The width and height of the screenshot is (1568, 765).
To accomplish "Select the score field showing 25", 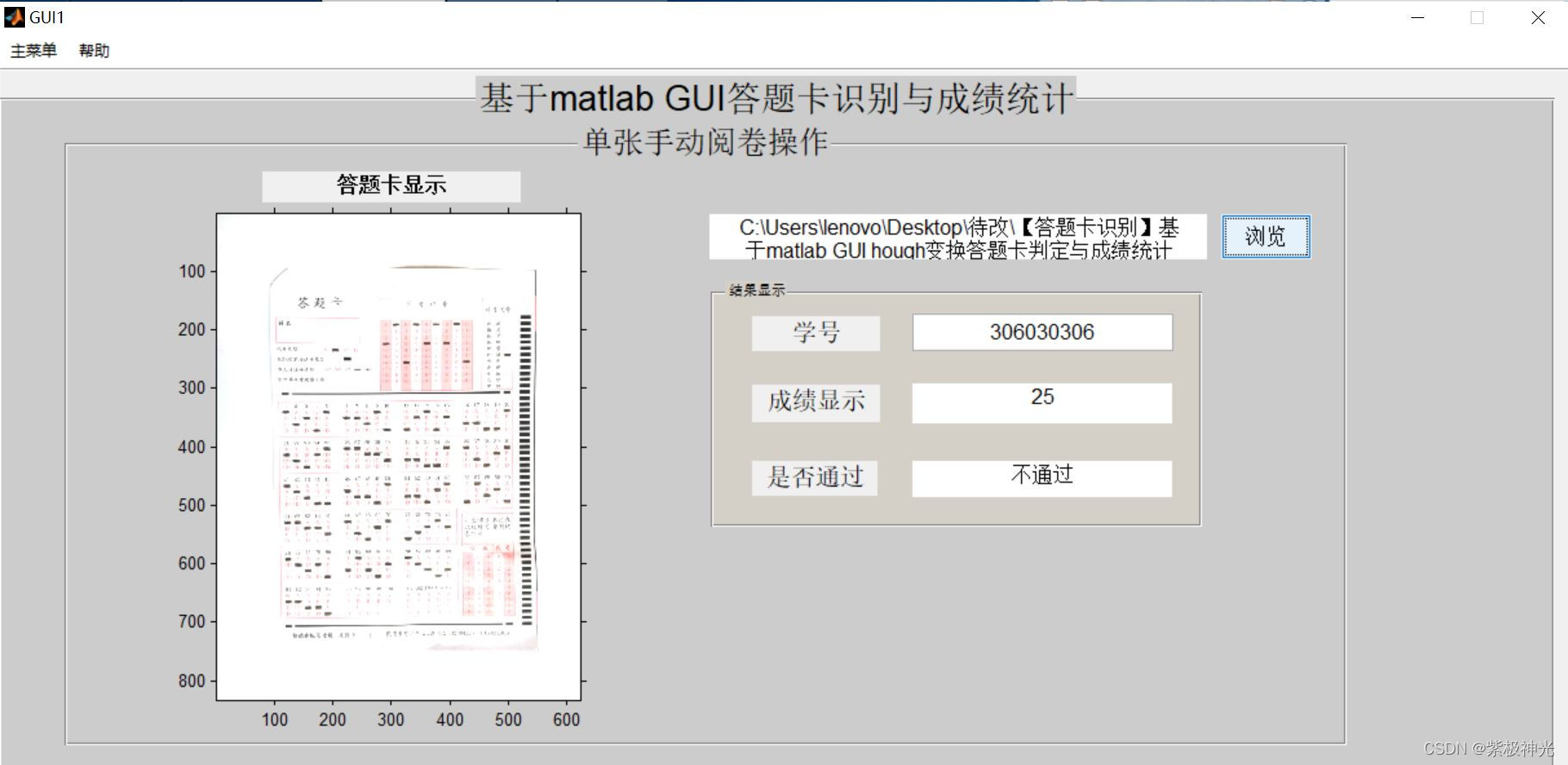I will pos(1042,403).
